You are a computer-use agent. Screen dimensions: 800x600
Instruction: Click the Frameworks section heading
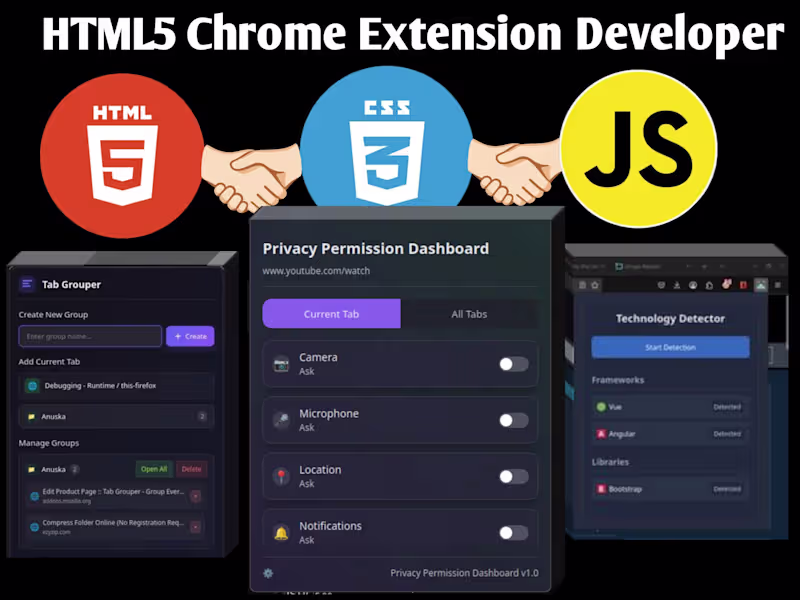(x=618, y=380)
